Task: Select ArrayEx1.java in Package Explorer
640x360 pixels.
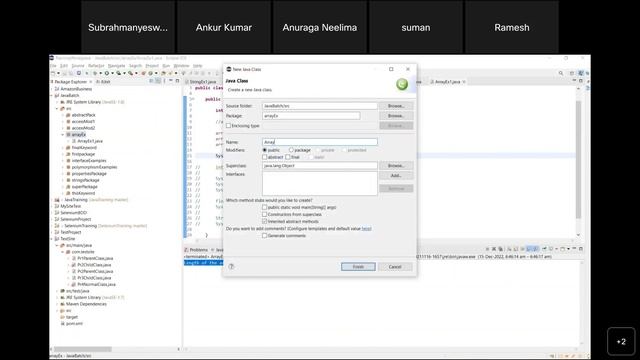Action: [90, 141]
